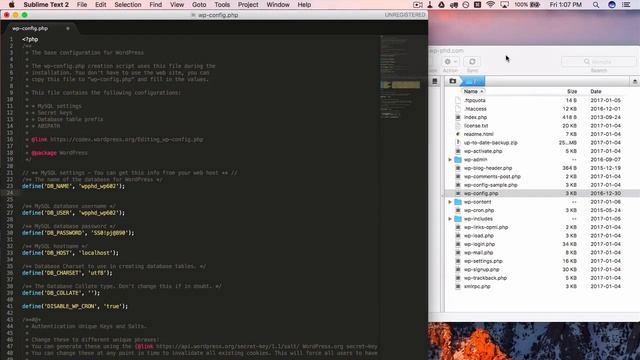The image size is (640, 360).
Task: Select the wp-load.php file
Action: [x=479, y=236]
